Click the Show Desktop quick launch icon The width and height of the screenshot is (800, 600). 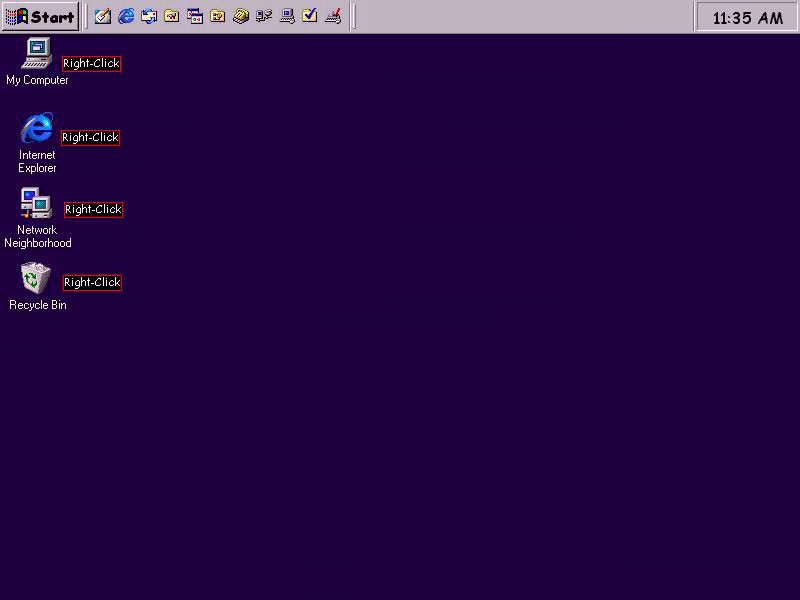[x=103, y=16]
